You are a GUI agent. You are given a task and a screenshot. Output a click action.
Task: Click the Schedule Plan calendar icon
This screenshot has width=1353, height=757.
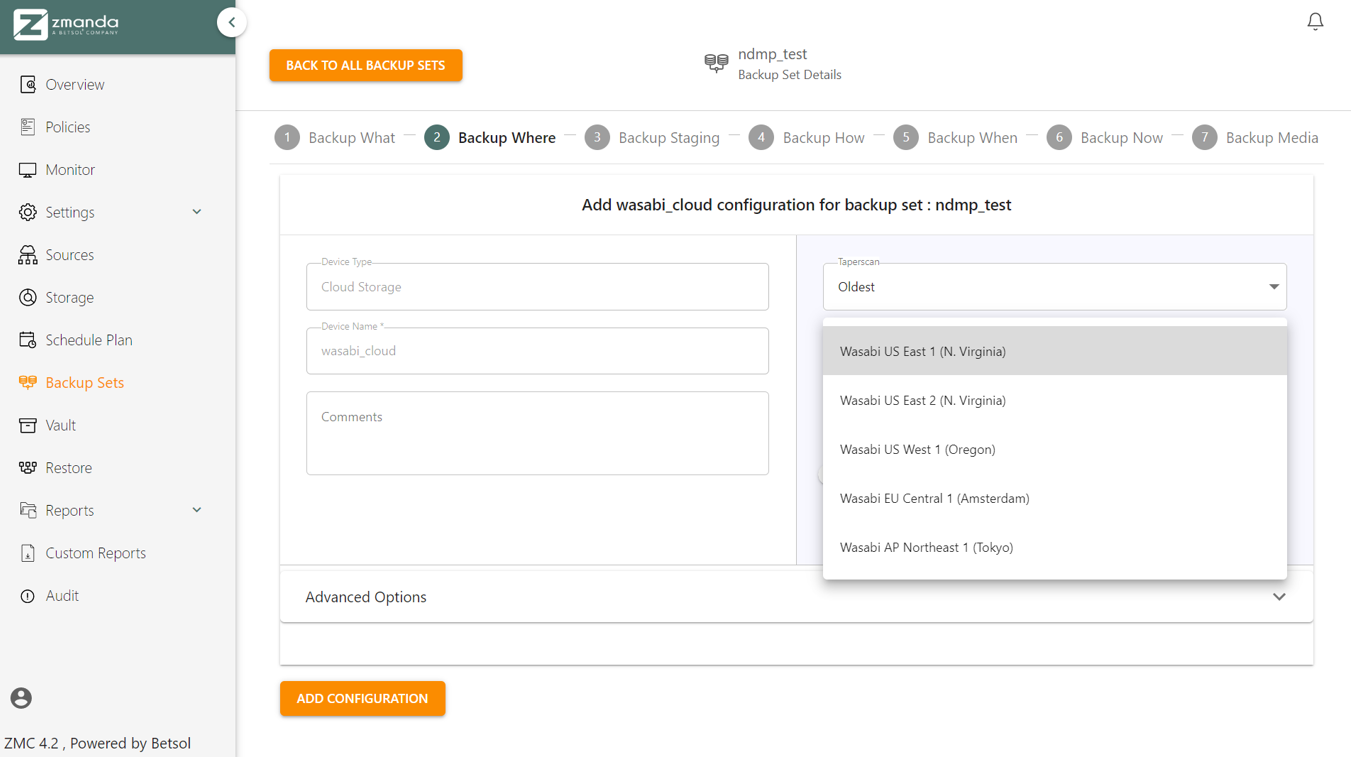click(28, 340)
